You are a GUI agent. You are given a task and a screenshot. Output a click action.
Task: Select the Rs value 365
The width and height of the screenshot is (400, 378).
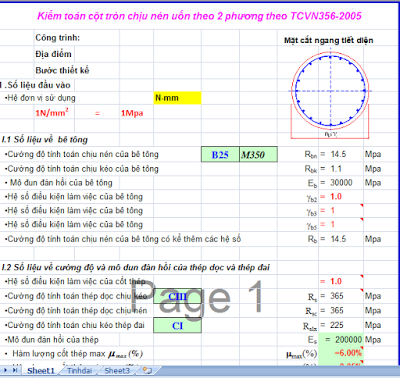337,296
